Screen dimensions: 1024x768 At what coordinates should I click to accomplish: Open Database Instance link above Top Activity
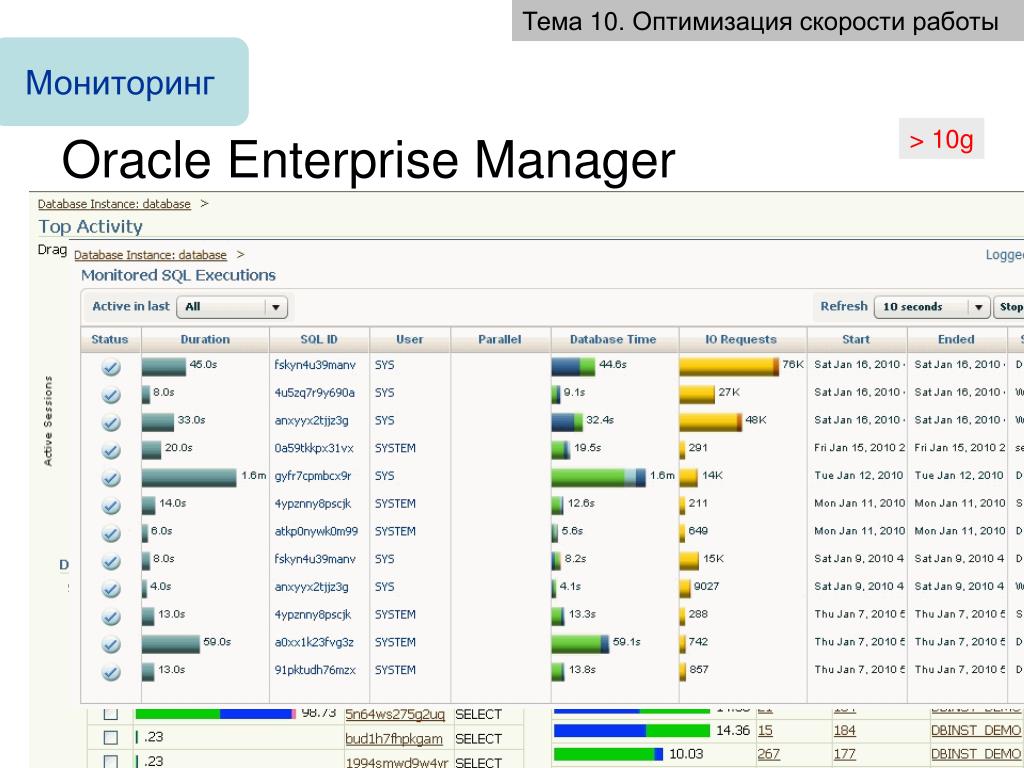(x=114, y=204)
